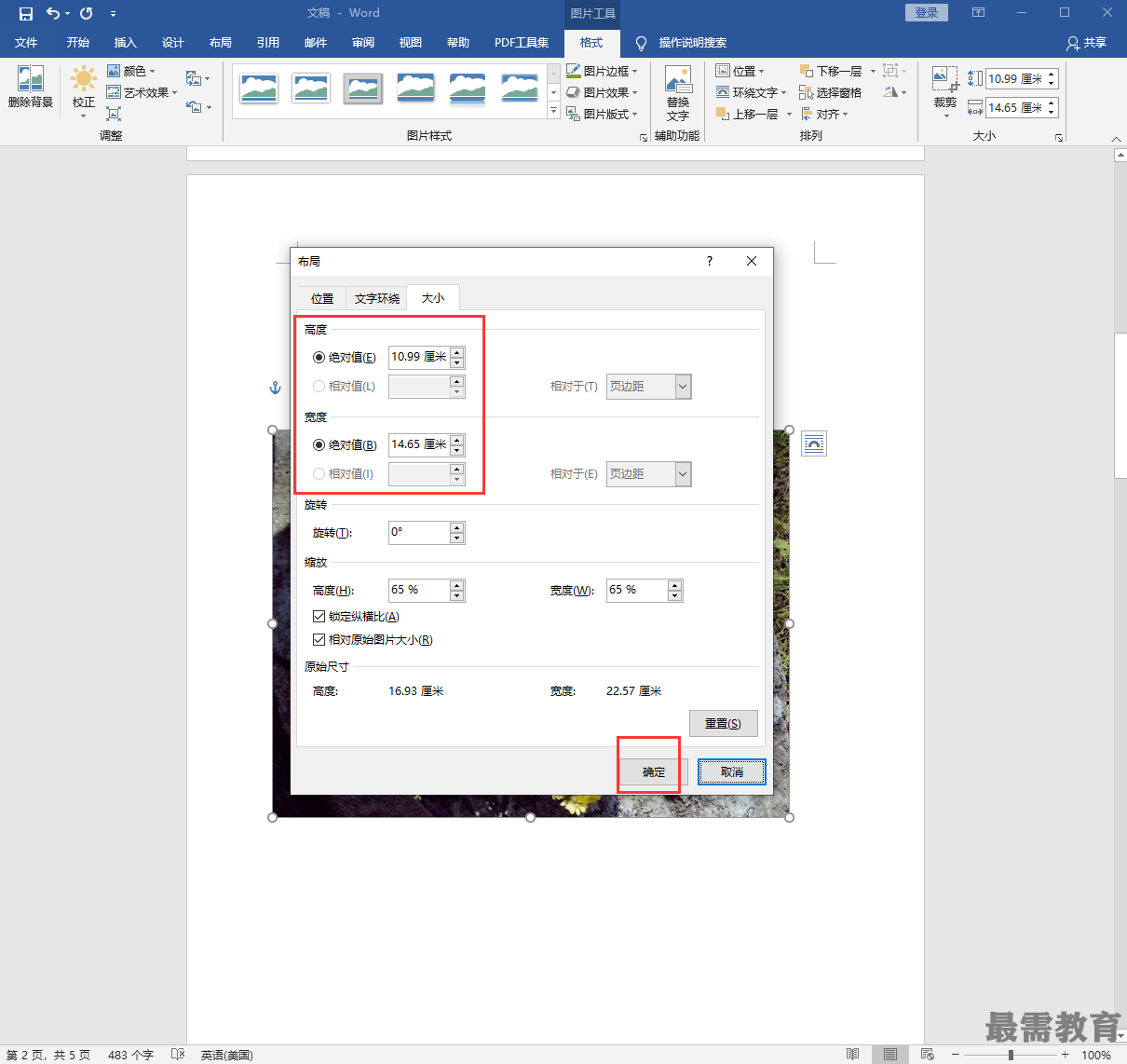Screen dimensions: 1127x1064
Task: Click the Redo icon in quick access
Action: click(x=87, y=13)
